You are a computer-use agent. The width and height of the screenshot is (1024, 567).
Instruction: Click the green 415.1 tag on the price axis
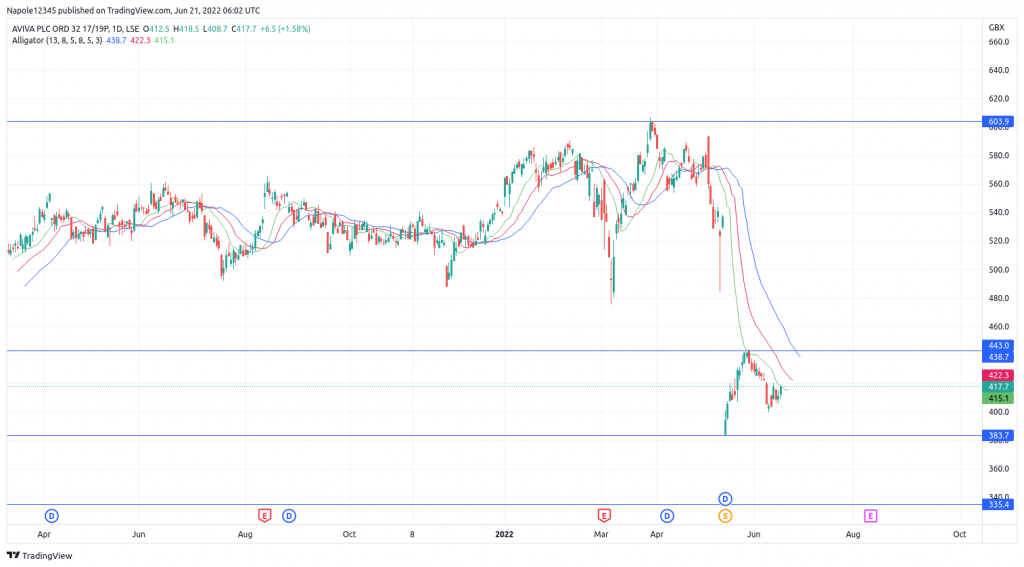tap(999, 398)
